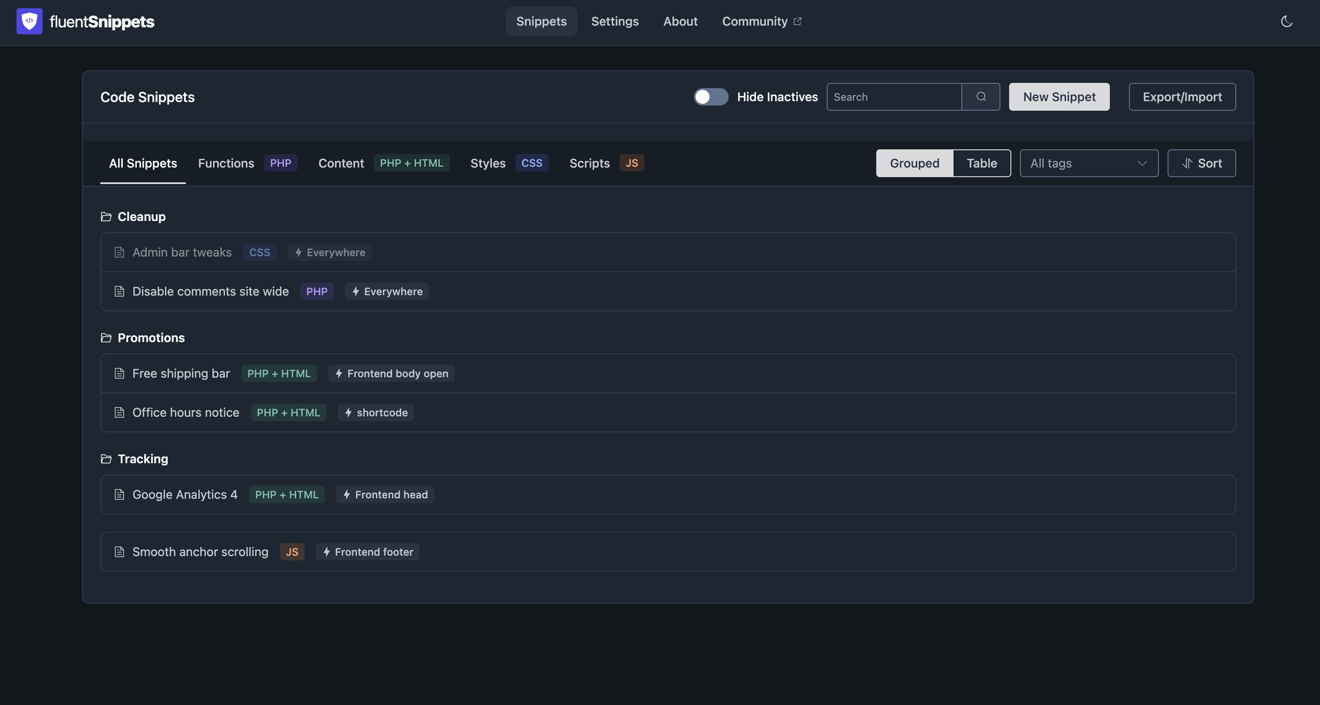
Task: Switch to Grouped view
Action: pyautogui.click(x=915, y=163)
